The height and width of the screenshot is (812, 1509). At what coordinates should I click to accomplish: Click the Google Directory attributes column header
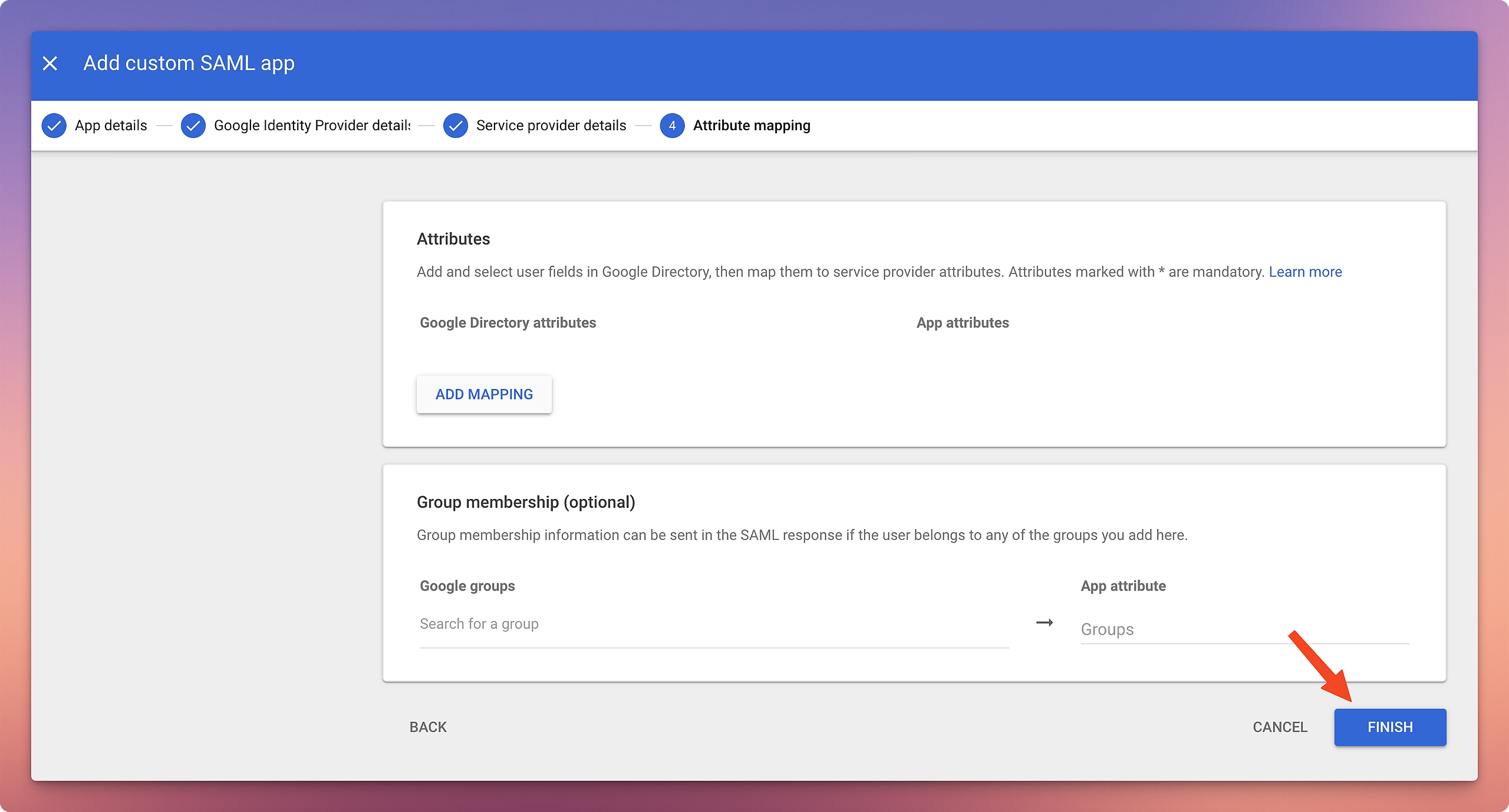click(x=508, y=323)
